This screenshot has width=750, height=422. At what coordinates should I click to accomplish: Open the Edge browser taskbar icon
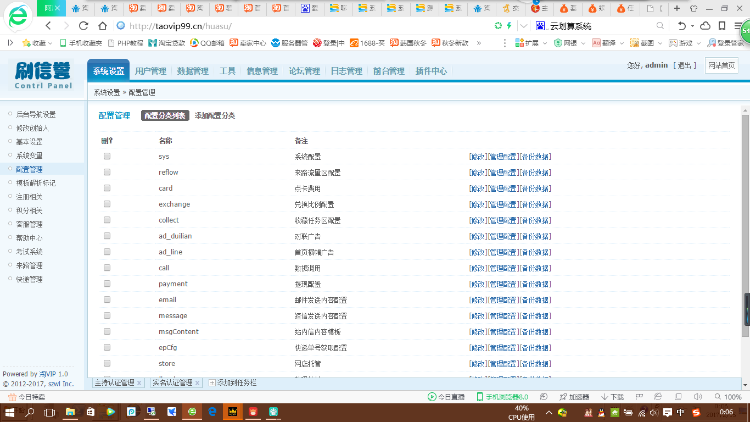(x=212, y=412)
